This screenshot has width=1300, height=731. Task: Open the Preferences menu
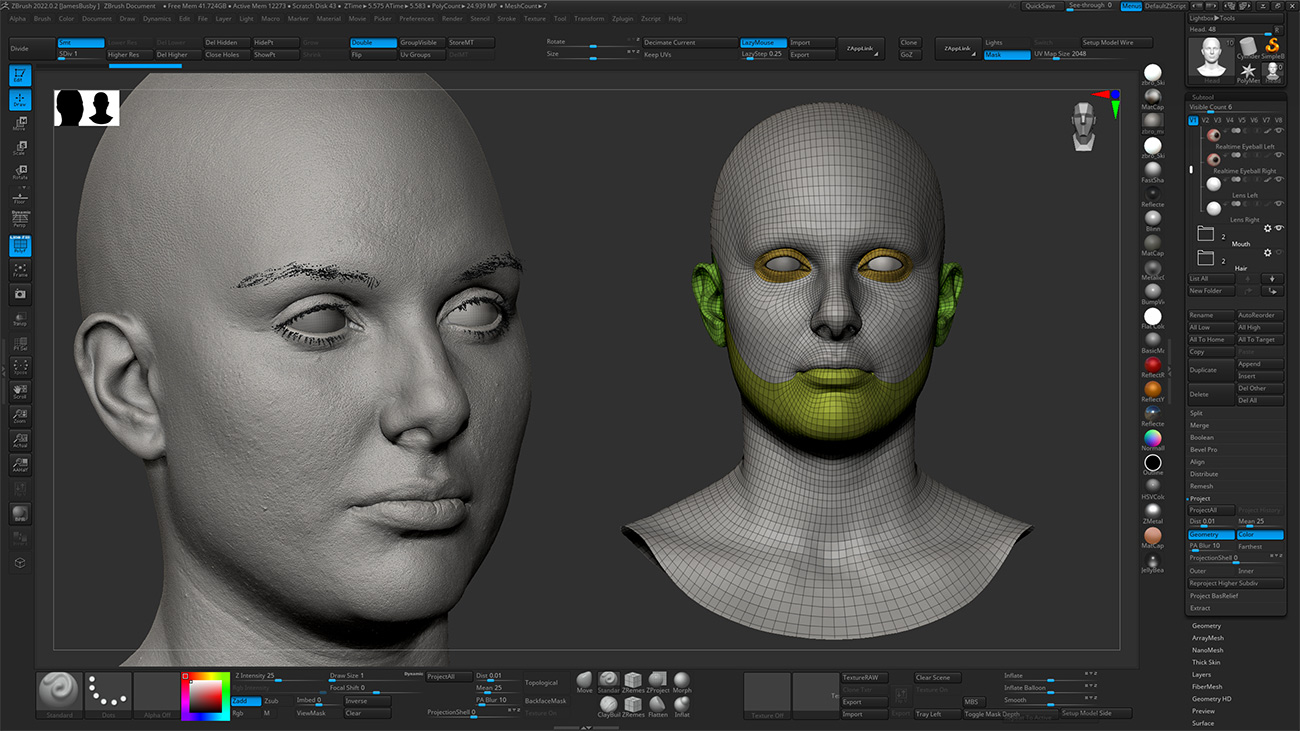(x=416, y=17)
